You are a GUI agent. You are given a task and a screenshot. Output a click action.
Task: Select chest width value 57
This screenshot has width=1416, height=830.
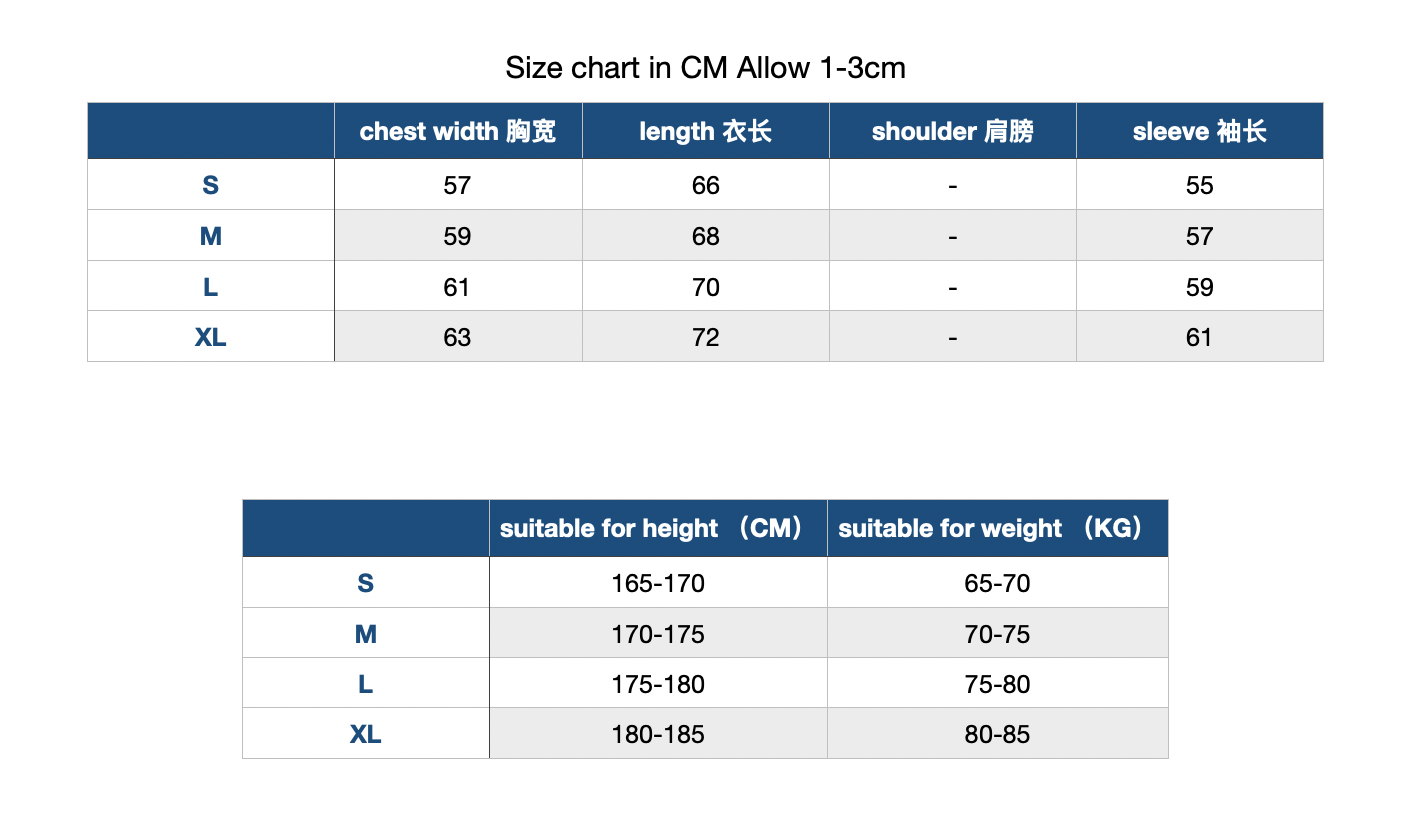pos(458,185)
